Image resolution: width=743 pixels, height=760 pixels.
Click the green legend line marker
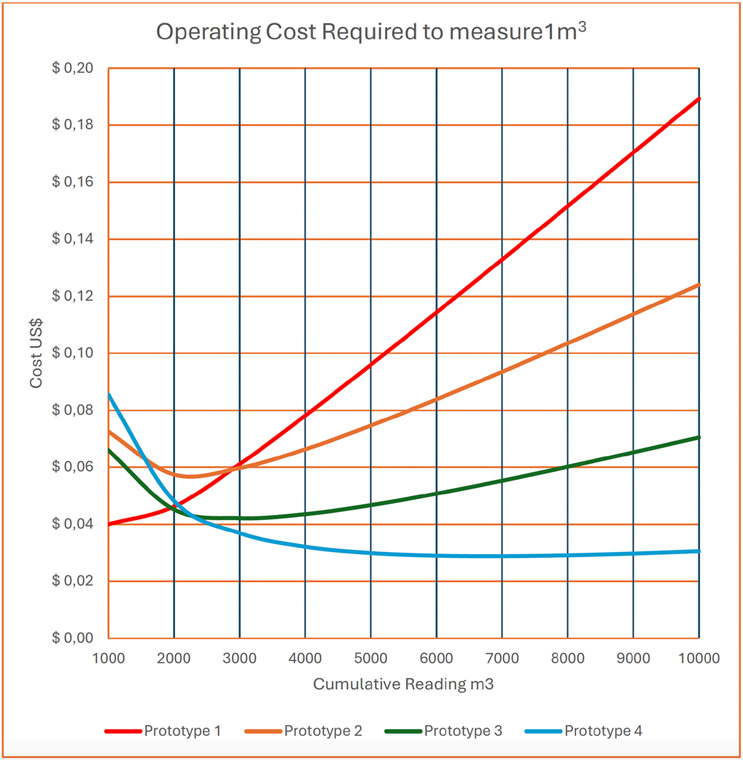[400, 731]
